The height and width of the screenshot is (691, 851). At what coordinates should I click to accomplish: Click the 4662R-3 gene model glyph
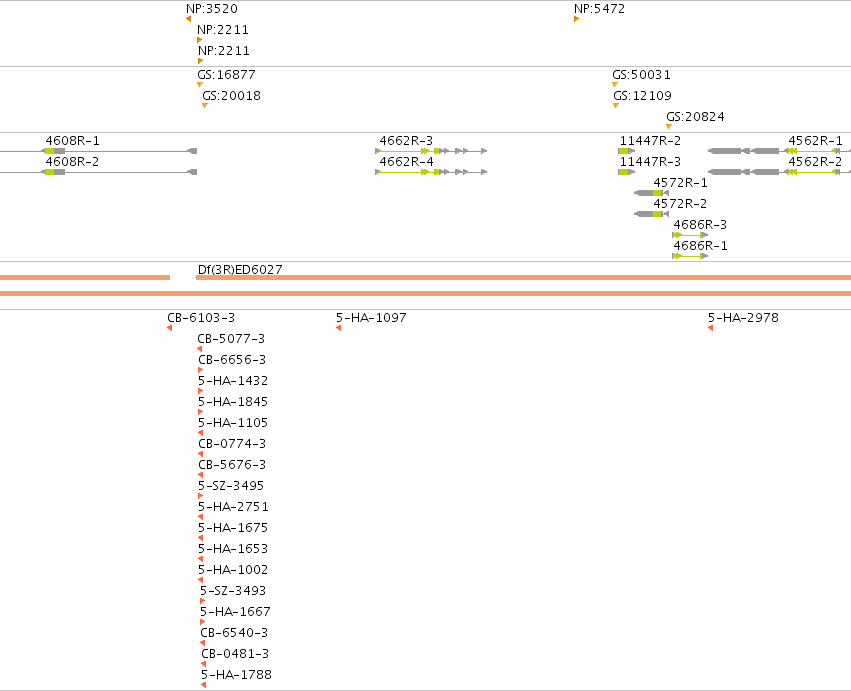(x=431, y=151)
